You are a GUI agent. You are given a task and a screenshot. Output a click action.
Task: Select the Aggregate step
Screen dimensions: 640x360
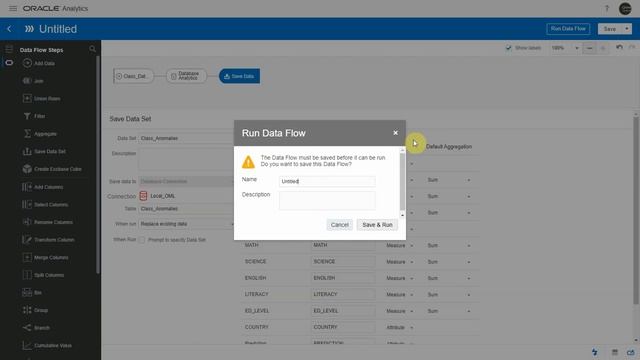coord(40,134)
